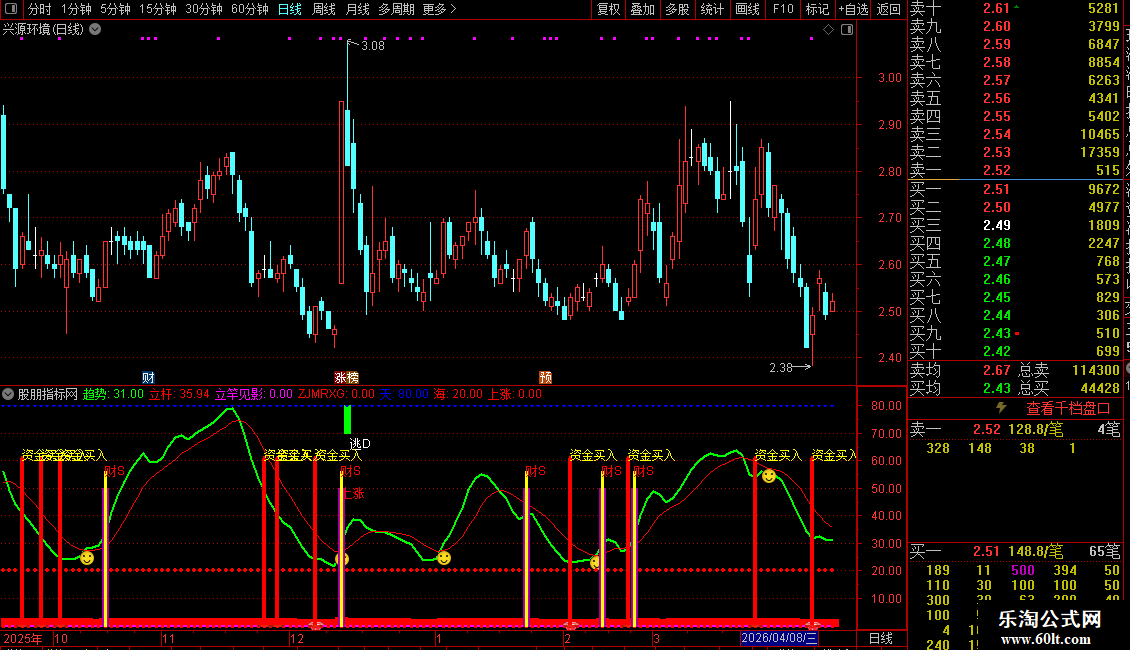Switch to 周线 weekly chart
Screen dimensions: 1130x650
pyautogui.click(x=324, y=9)
